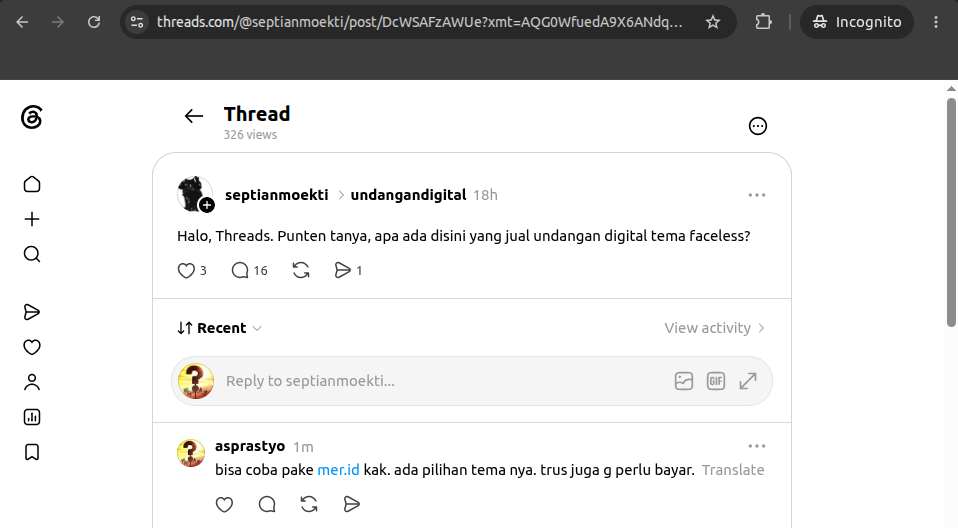Click the page vertical scrollbar
Image resolution: width=958 pixels, height=528 pixels.
951,211
